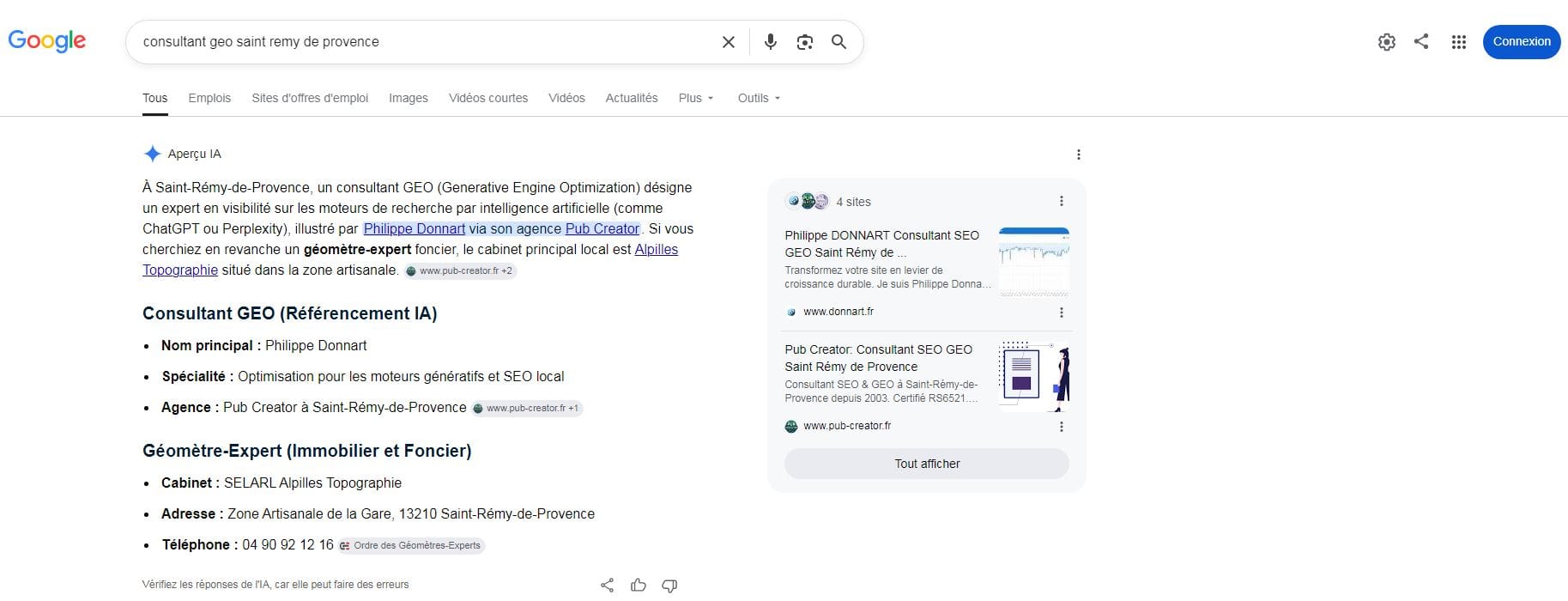Start voice search with the microphone icon

(x=771, y=42)
